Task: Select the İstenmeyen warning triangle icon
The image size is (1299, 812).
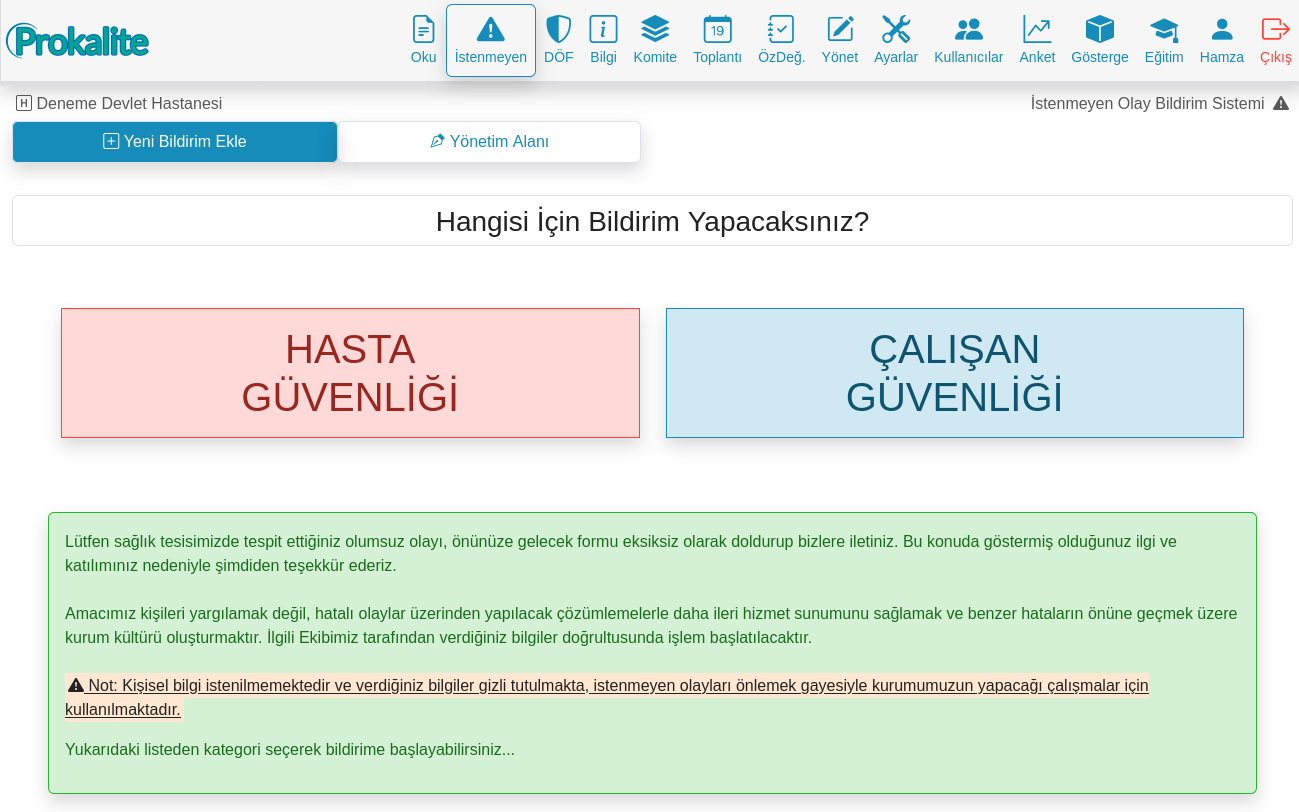Action: click(490, 29)
